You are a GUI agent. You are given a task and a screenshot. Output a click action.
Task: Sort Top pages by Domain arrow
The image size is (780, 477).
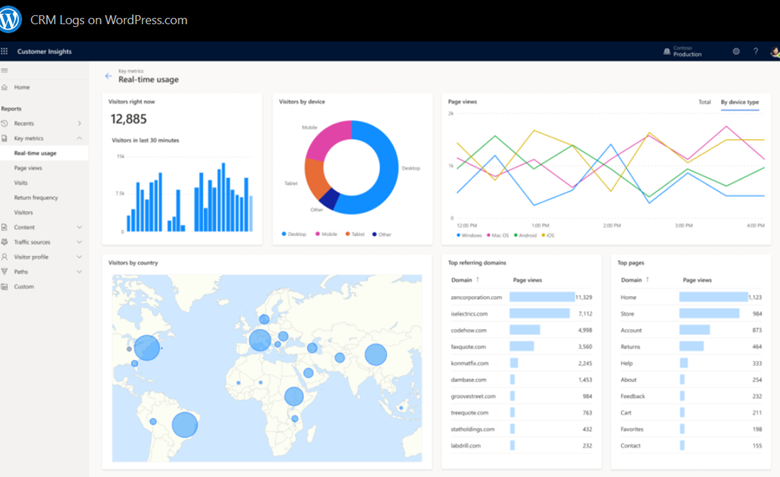tap(647, 280)
